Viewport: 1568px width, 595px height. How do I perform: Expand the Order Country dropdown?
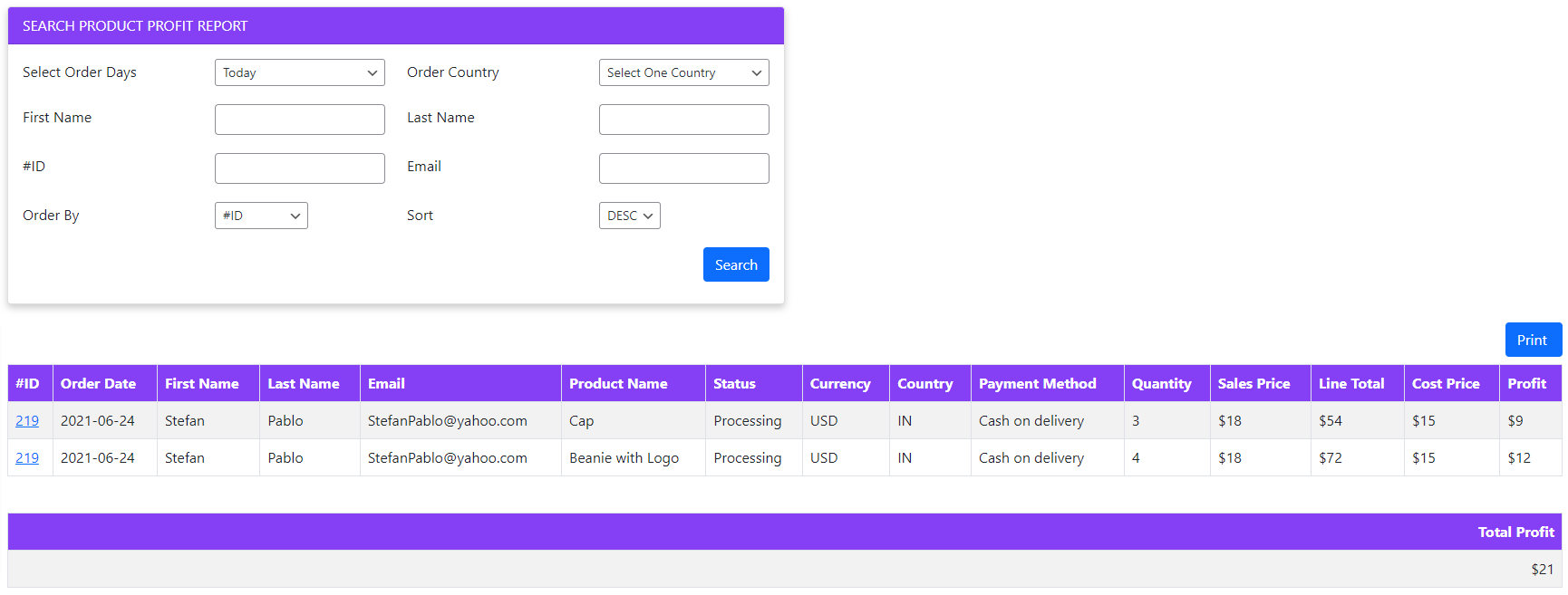[x=683, y=72]
